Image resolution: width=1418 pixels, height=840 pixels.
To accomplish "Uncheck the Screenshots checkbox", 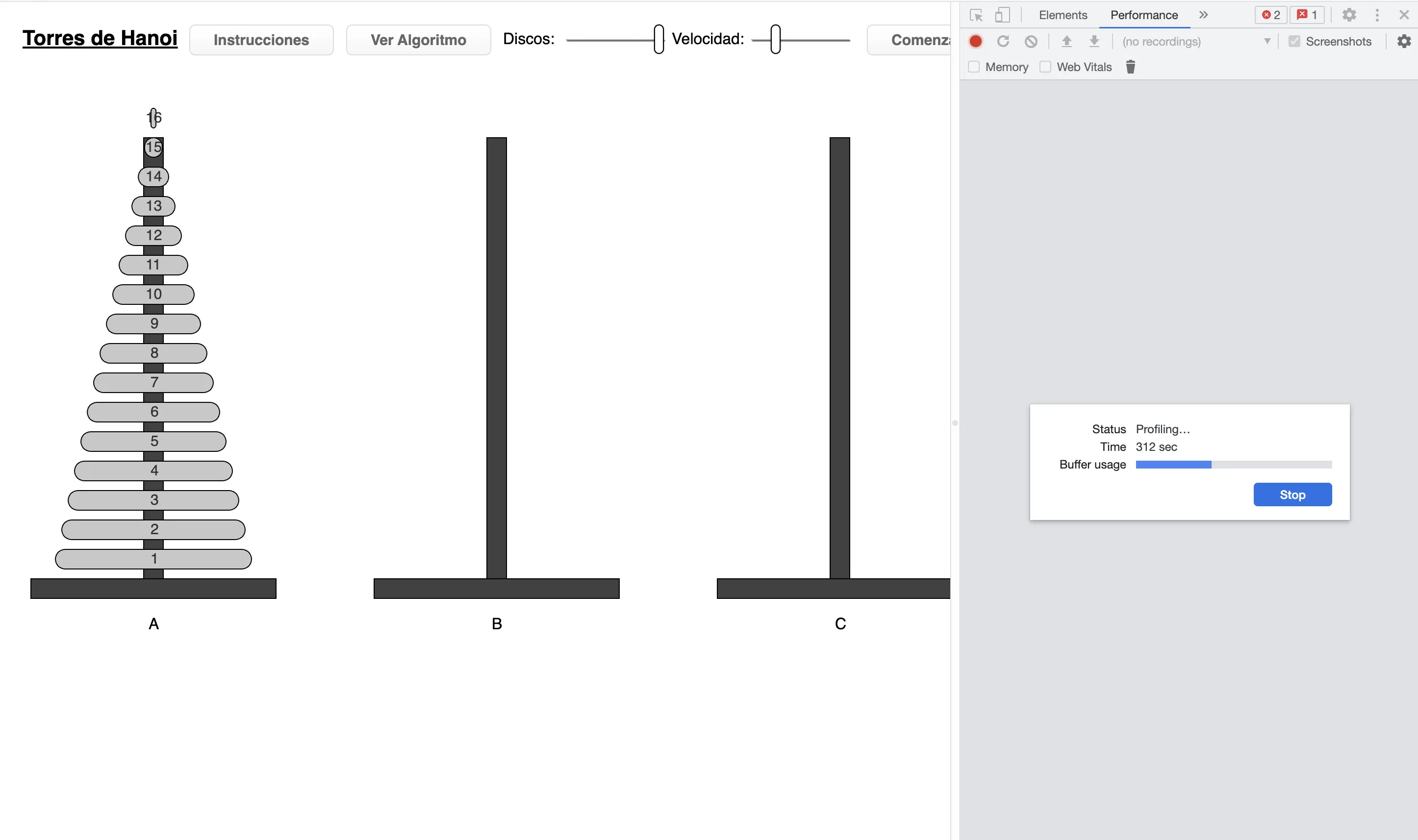I will pyautogui.click(x=1294, y=41).
